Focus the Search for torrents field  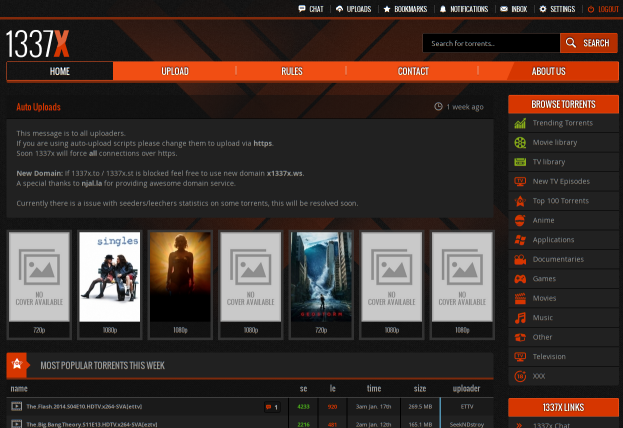pos(490,43)
